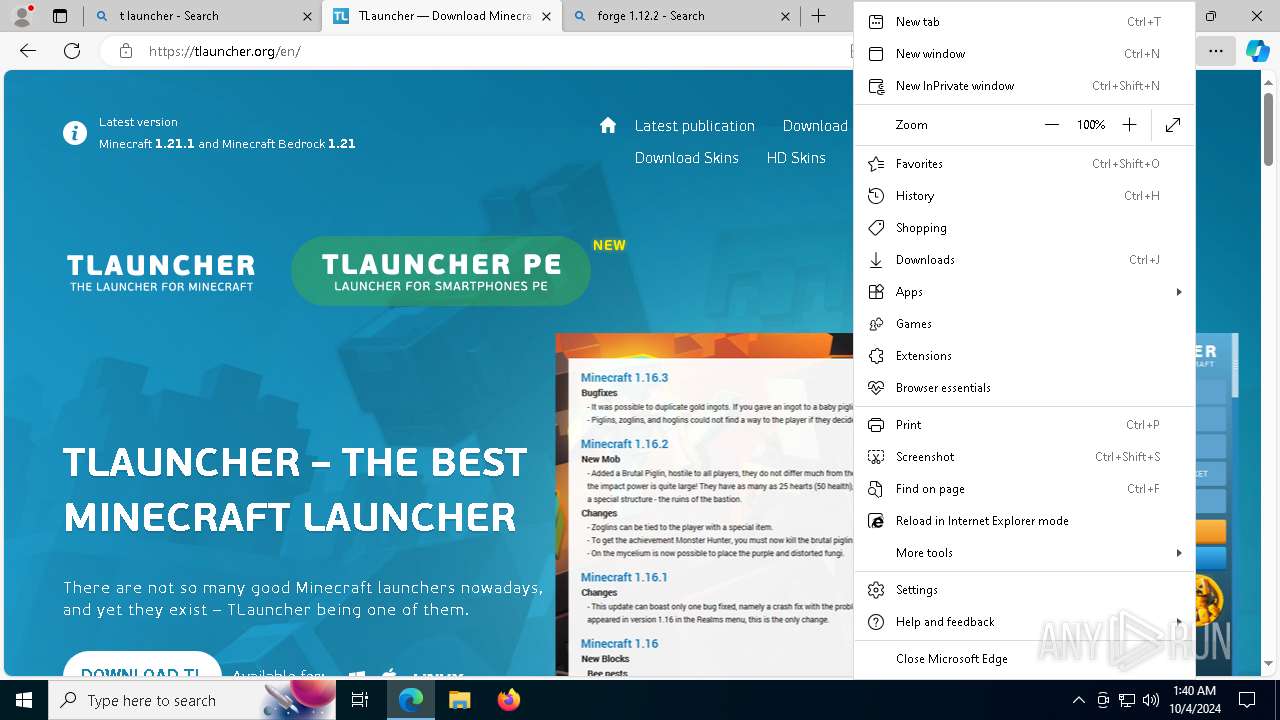Viewport: 1280px width, 720px height.
Task: Go back with the browser arrow
Action: (x=28, y=51)
